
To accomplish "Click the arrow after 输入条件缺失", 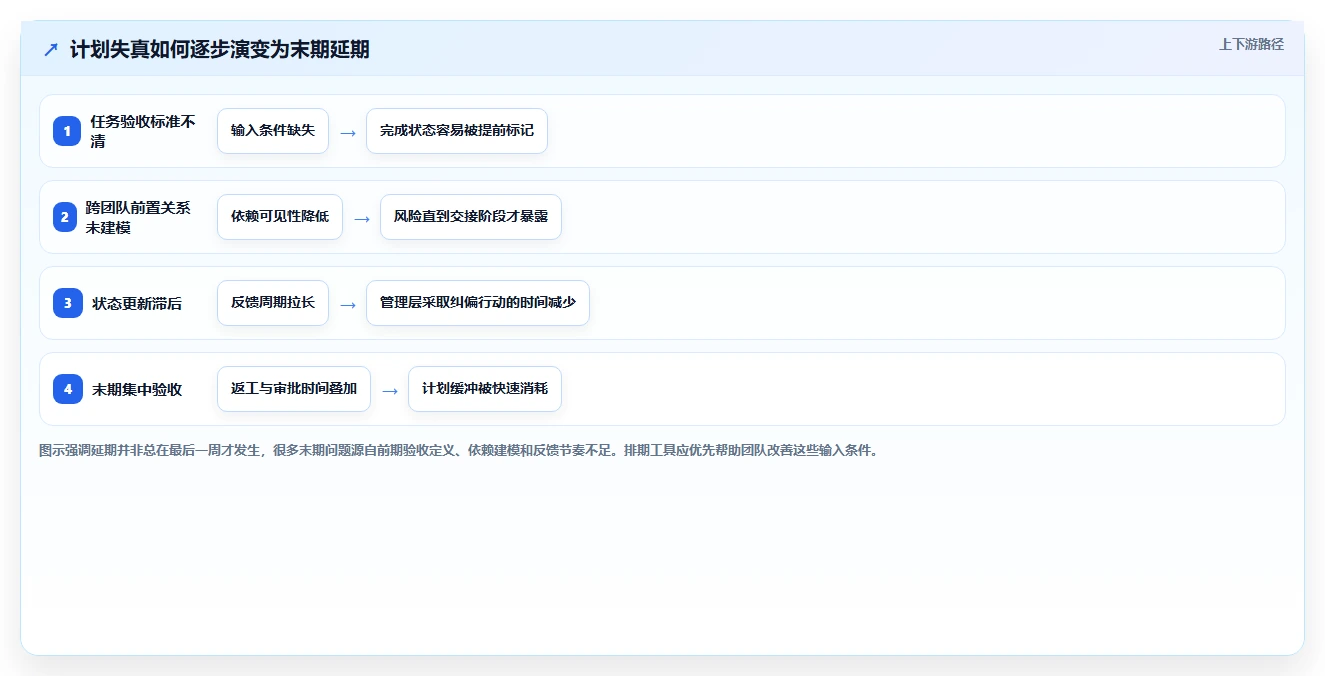I will pyautogui.click(x=348, y=132).
